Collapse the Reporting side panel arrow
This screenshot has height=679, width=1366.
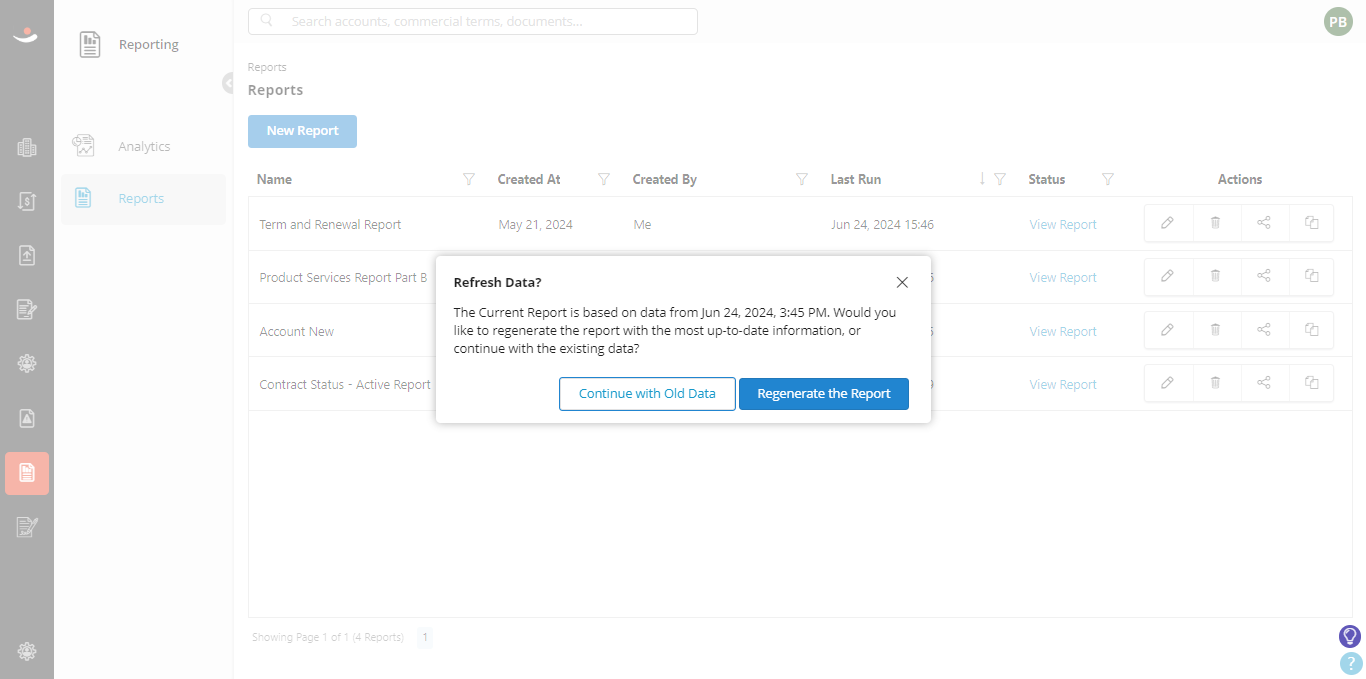pyautogui.click(x=229, y=83)
